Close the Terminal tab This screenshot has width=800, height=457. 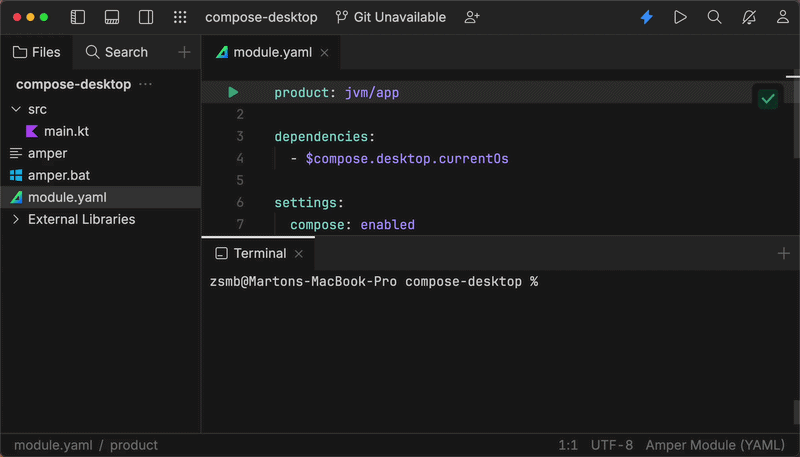tap(299, 253)
